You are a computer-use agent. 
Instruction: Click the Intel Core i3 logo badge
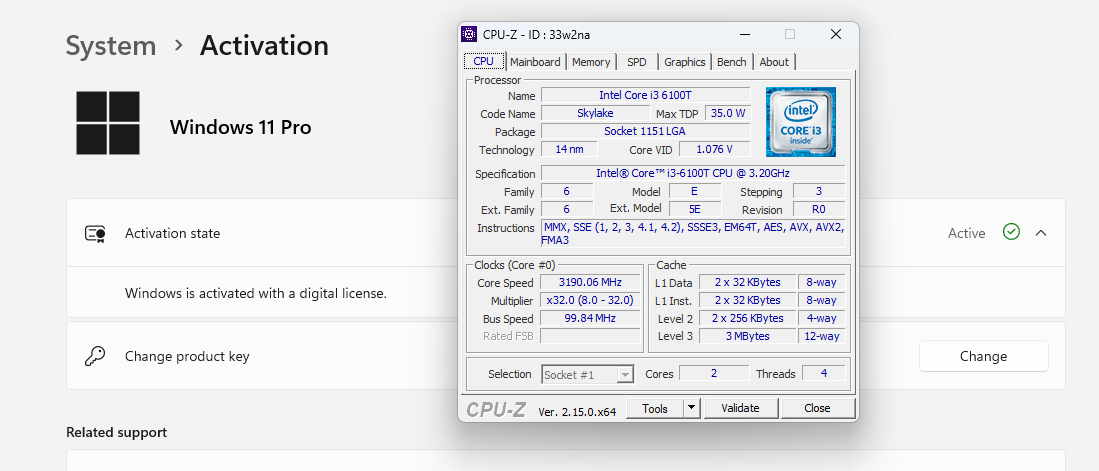(800, 122)
